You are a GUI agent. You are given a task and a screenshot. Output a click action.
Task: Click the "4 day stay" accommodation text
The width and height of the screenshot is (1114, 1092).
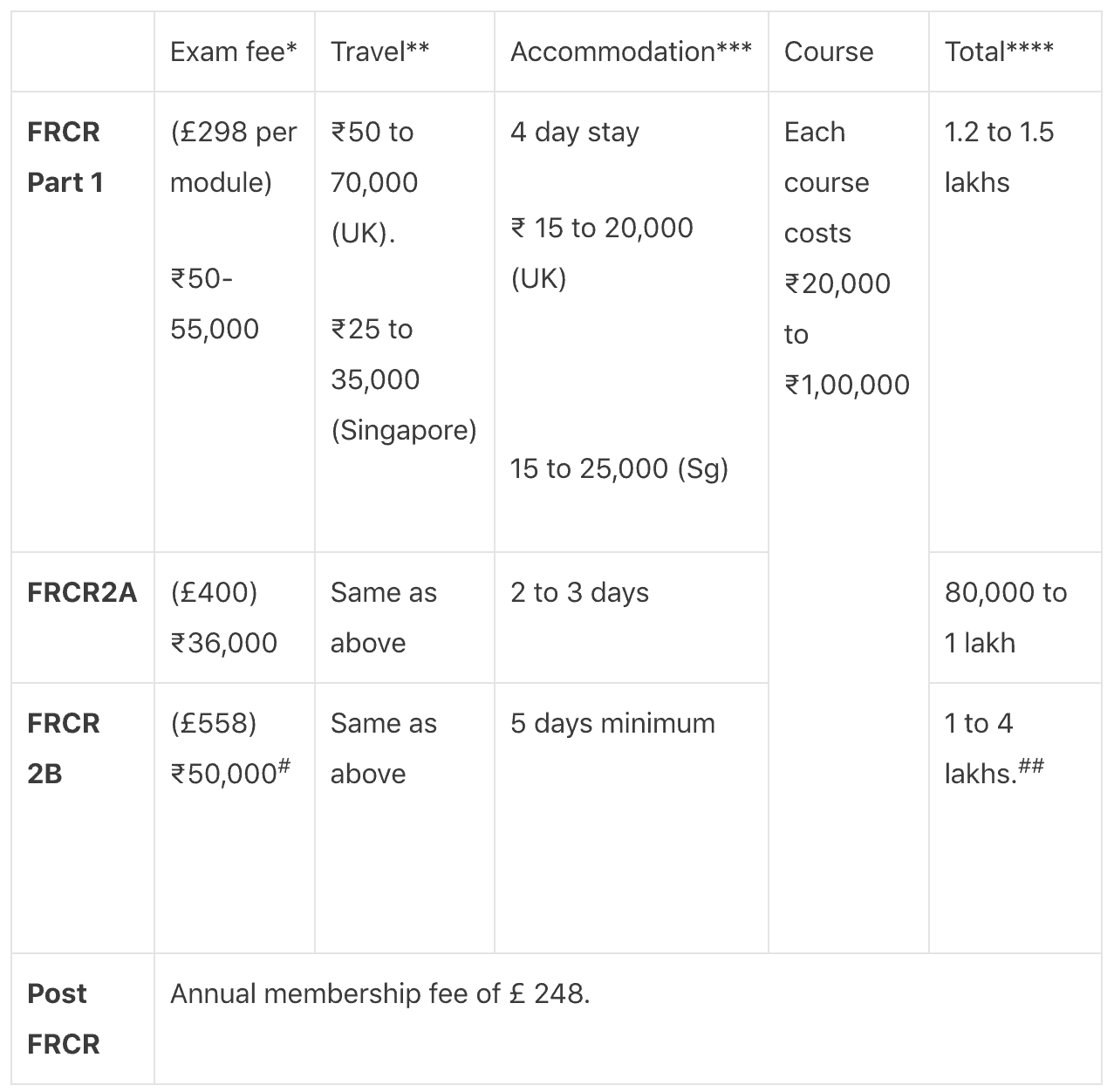[x=574, y=133]
